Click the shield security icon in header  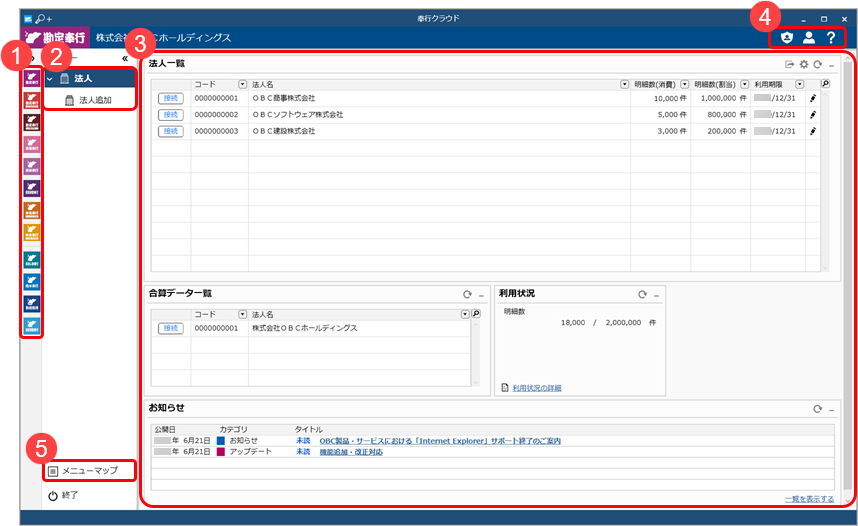(x=787, y=37)
